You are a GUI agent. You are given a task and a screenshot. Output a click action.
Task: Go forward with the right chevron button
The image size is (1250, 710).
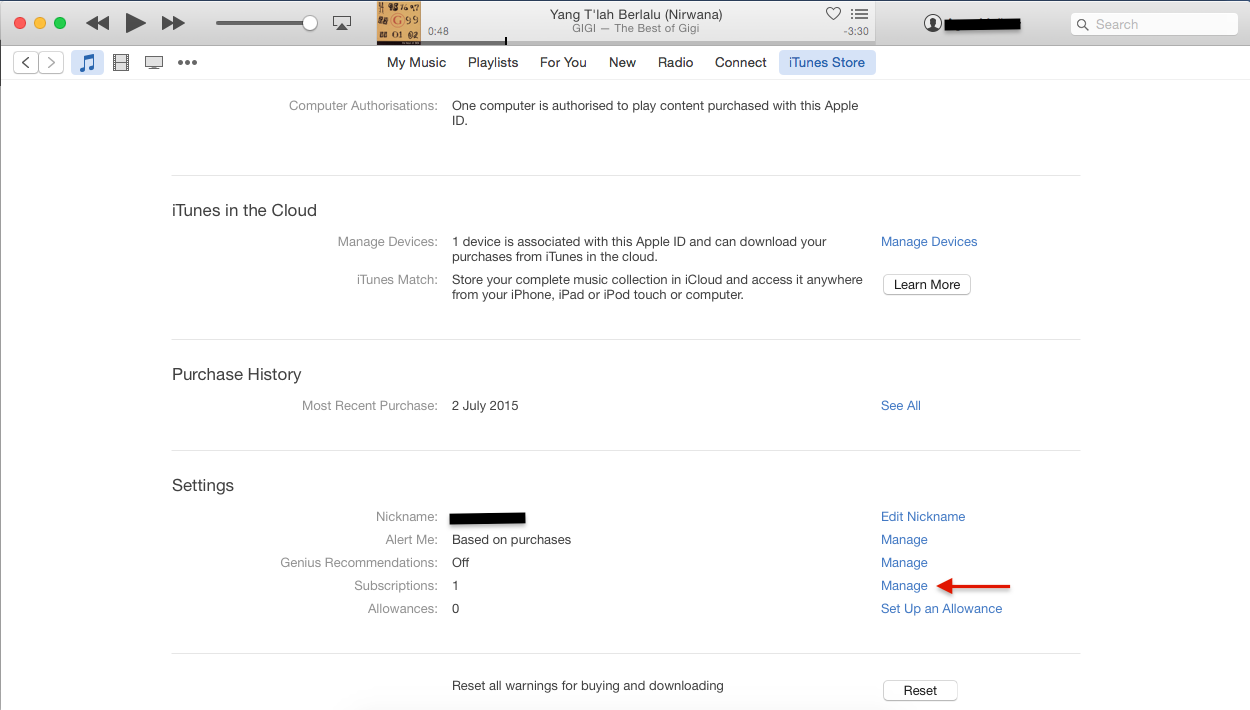pyautogui.click(x=51, y=63)
